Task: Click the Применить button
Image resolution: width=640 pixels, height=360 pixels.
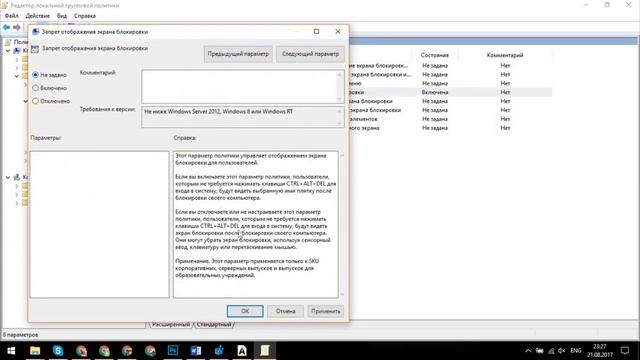Action: pos(325,311)
